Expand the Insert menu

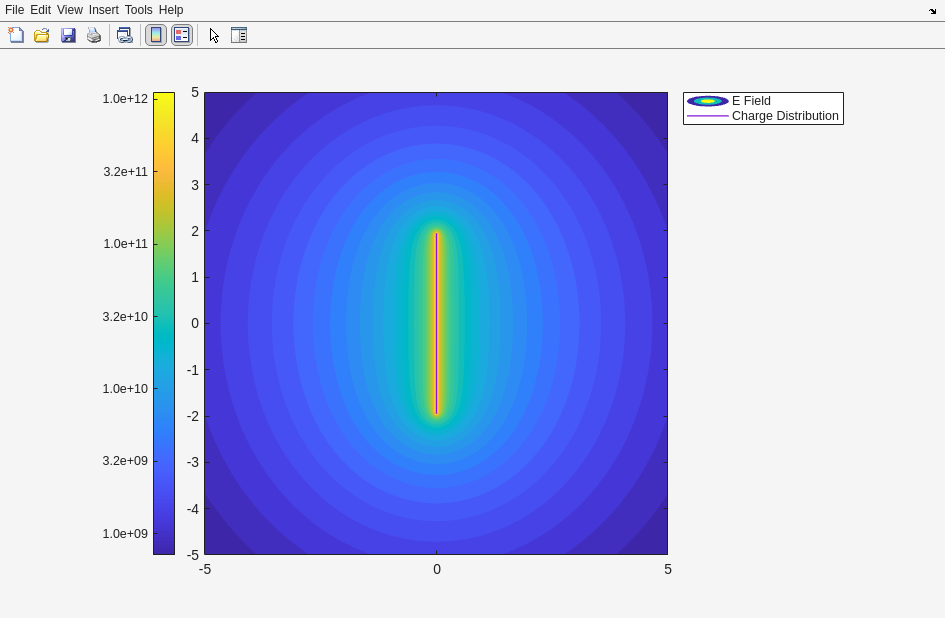[x=103, y=10]
